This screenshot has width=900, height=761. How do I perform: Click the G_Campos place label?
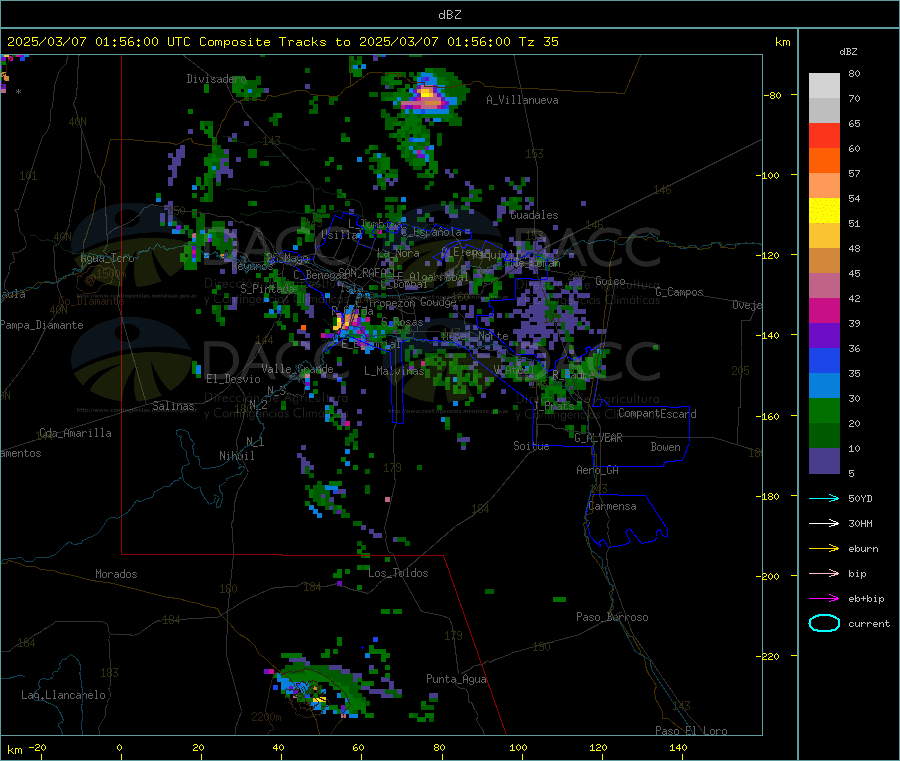(679, 292)
